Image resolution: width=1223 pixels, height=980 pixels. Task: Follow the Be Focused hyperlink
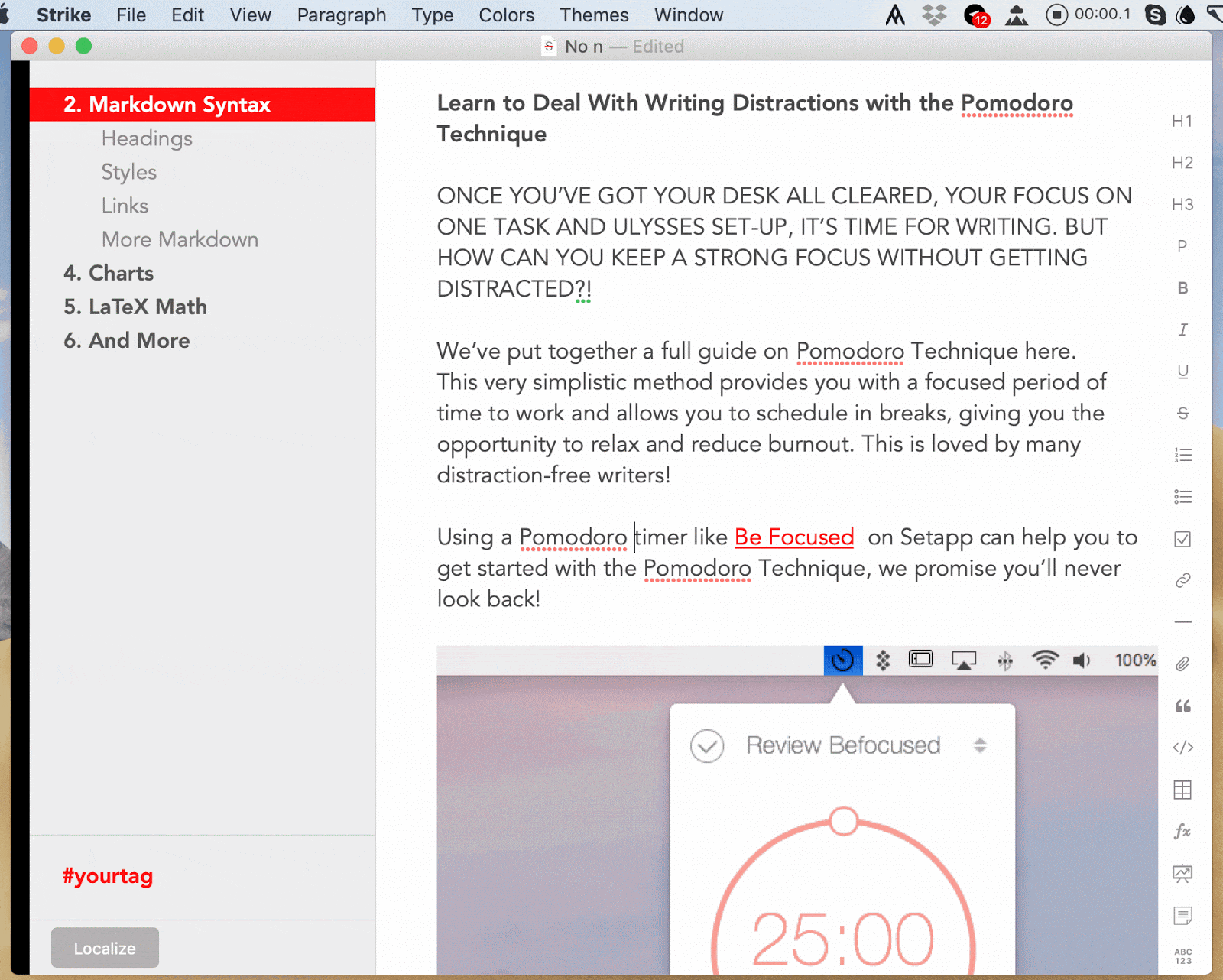click(x=794, y=537)
